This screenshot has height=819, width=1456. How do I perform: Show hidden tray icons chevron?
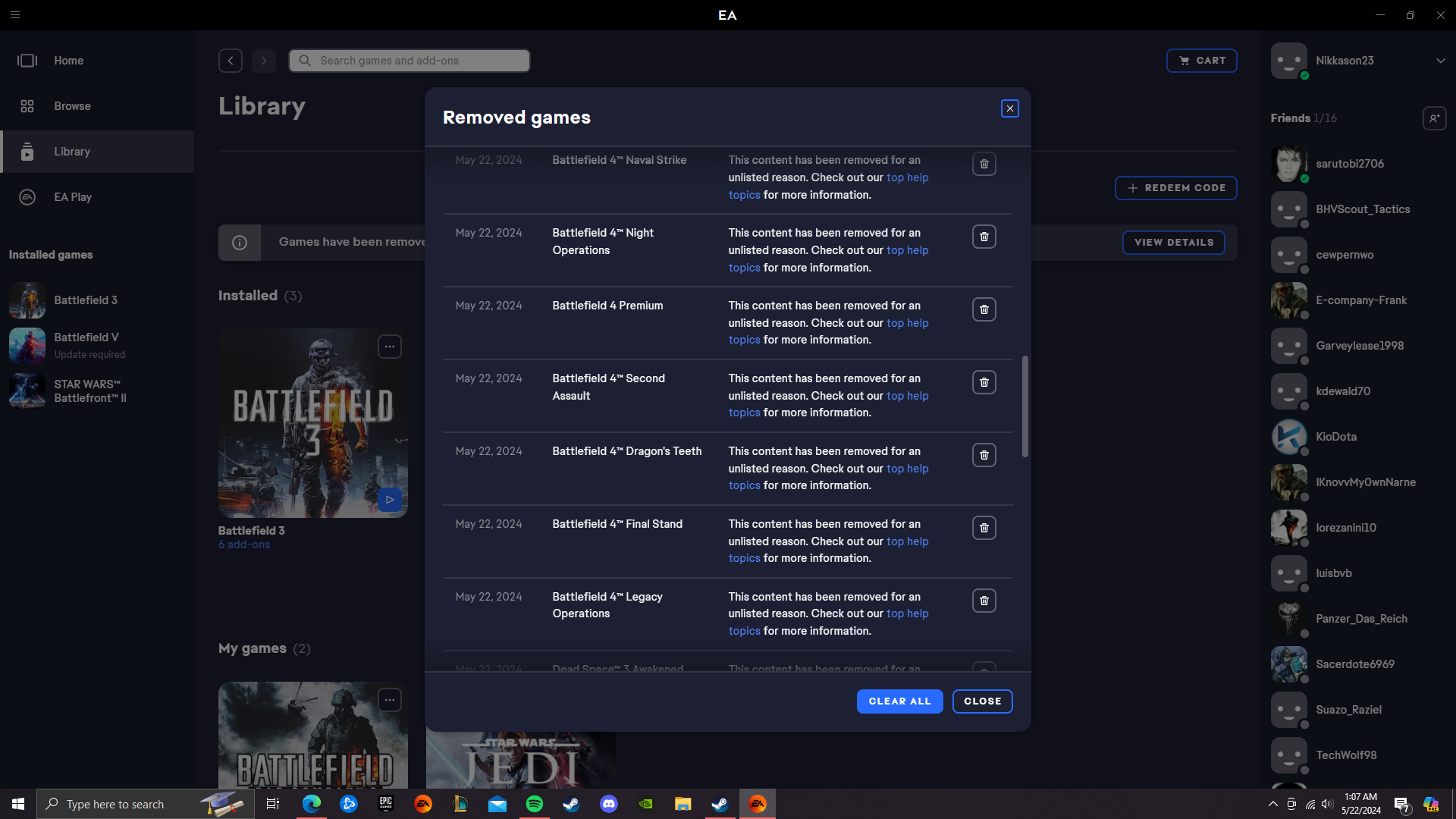click(x=1272, y=804)
